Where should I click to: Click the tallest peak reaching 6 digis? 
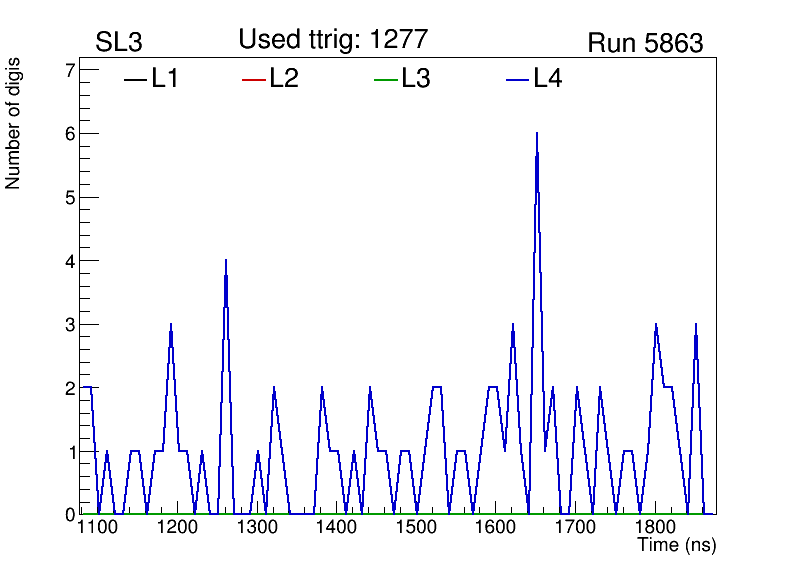(537, 134)
